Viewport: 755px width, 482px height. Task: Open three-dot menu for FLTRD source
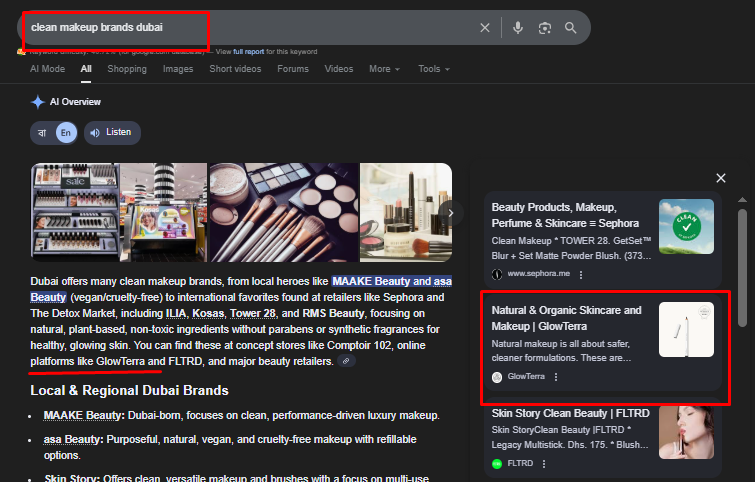544,464
